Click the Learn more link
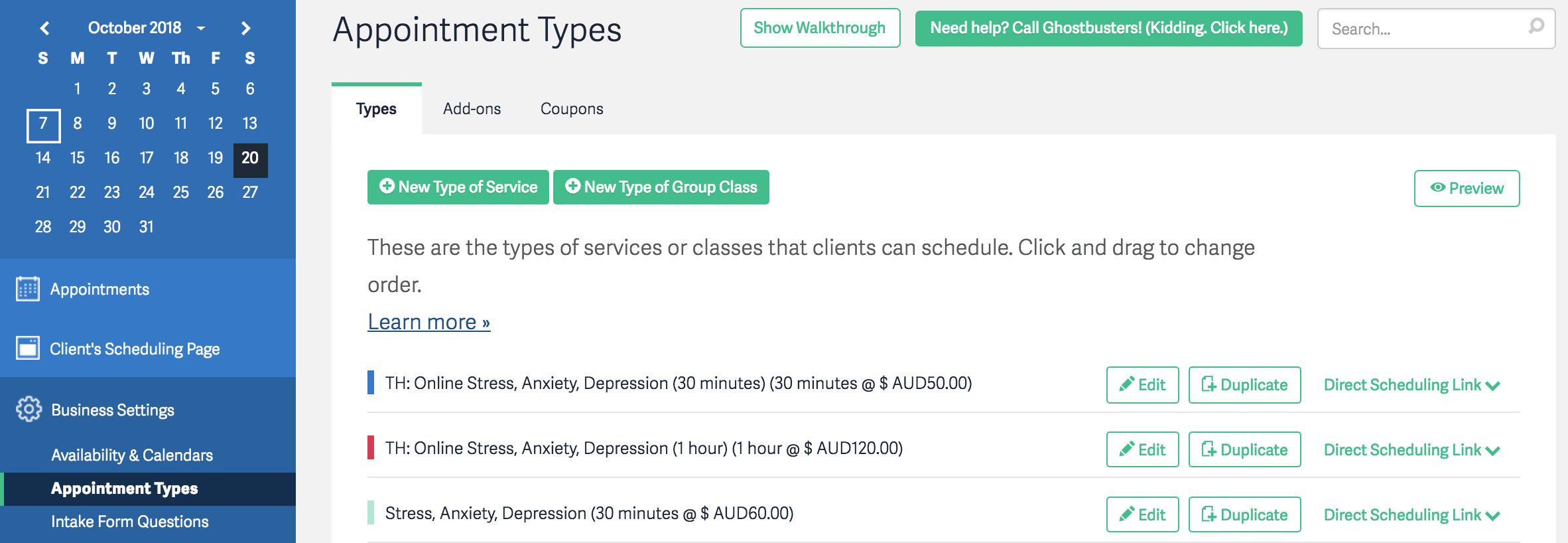This screenshot has height=543, width=1568. point(429,321)
